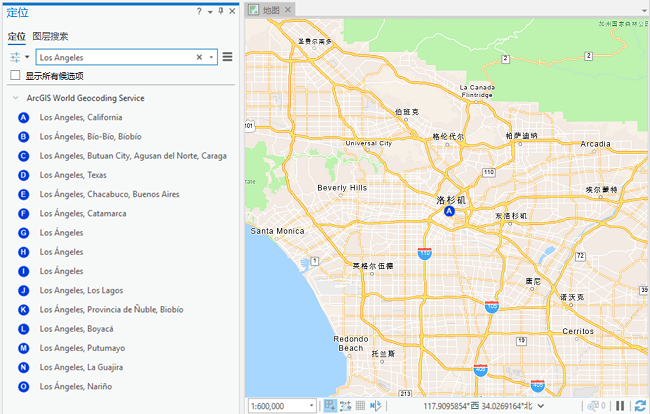
Task: Click the blue A marker on the map
Action: click(x=449, y=212)
